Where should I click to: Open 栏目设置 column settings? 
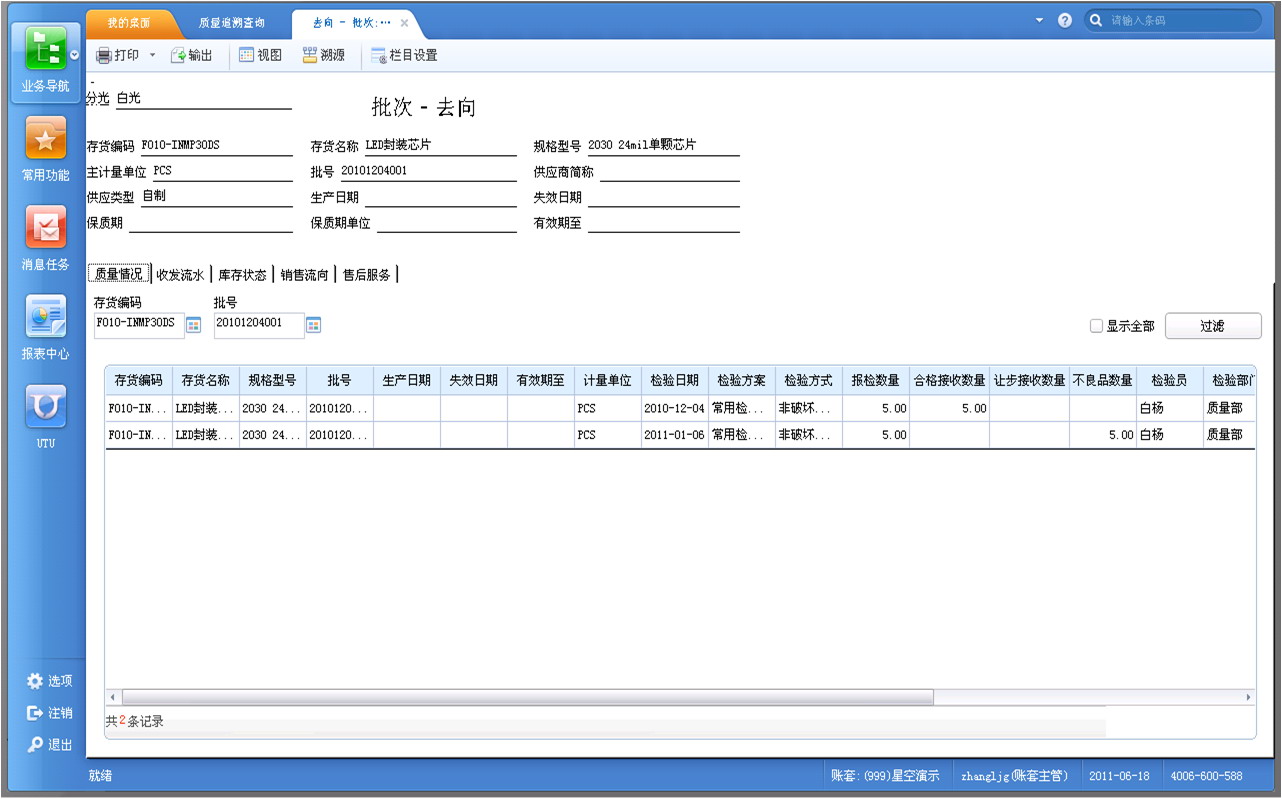404,55
